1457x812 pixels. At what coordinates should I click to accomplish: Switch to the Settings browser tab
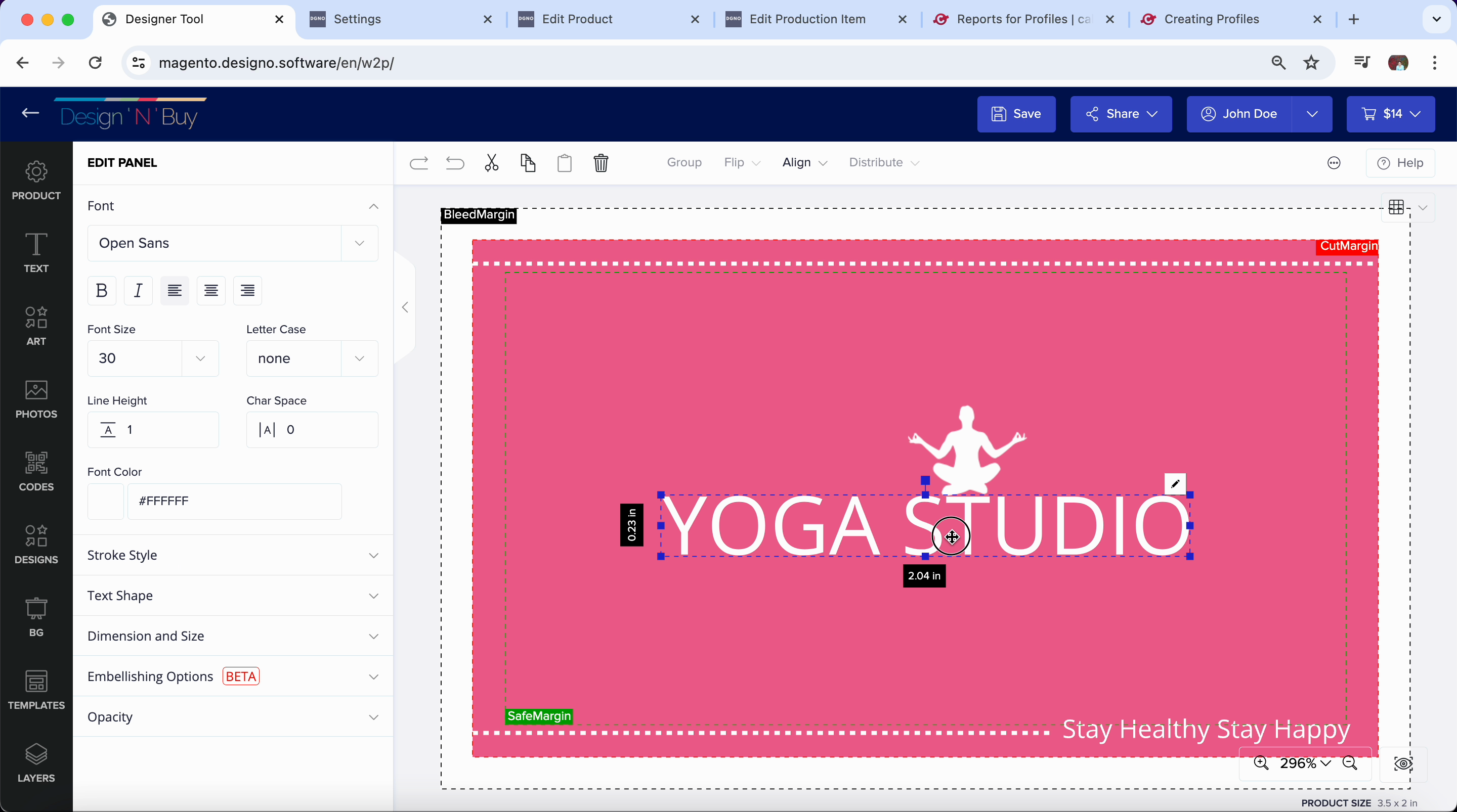(357, 19)
